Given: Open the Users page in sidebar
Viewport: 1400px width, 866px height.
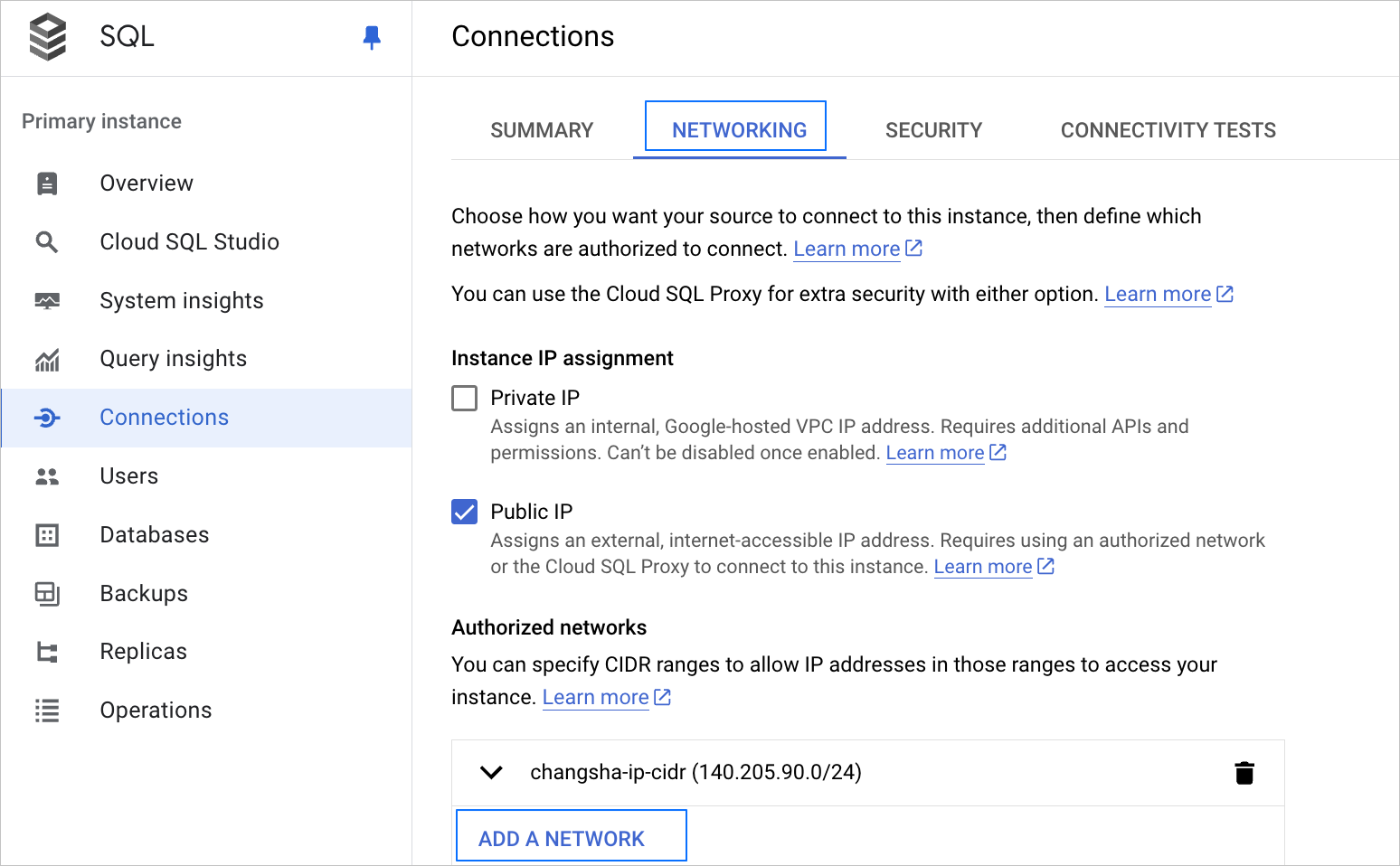Looking at the screenshot, I should 129,476.
